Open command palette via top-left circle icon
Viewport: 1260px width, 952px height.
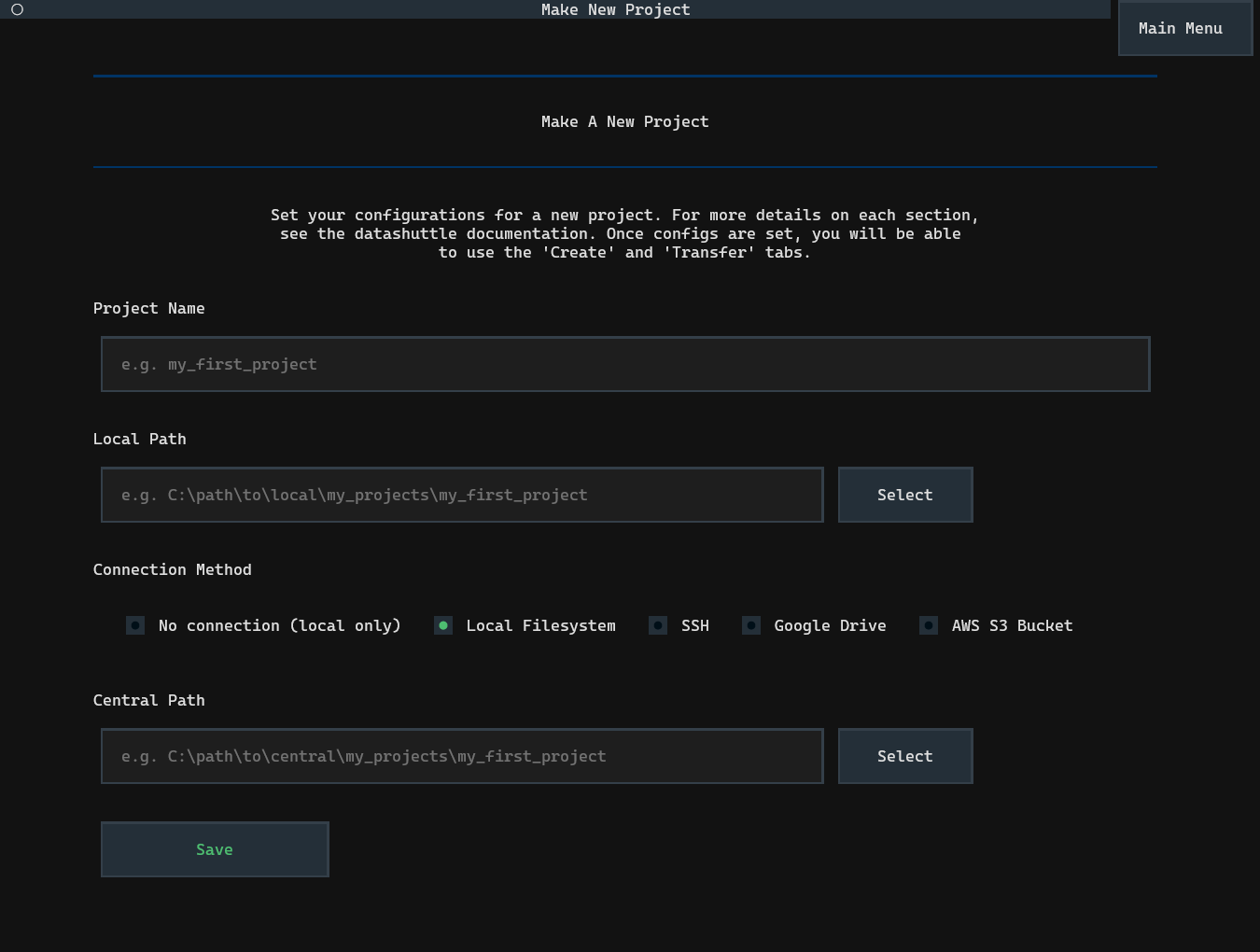pyautogui.click(x=17, y=9)
